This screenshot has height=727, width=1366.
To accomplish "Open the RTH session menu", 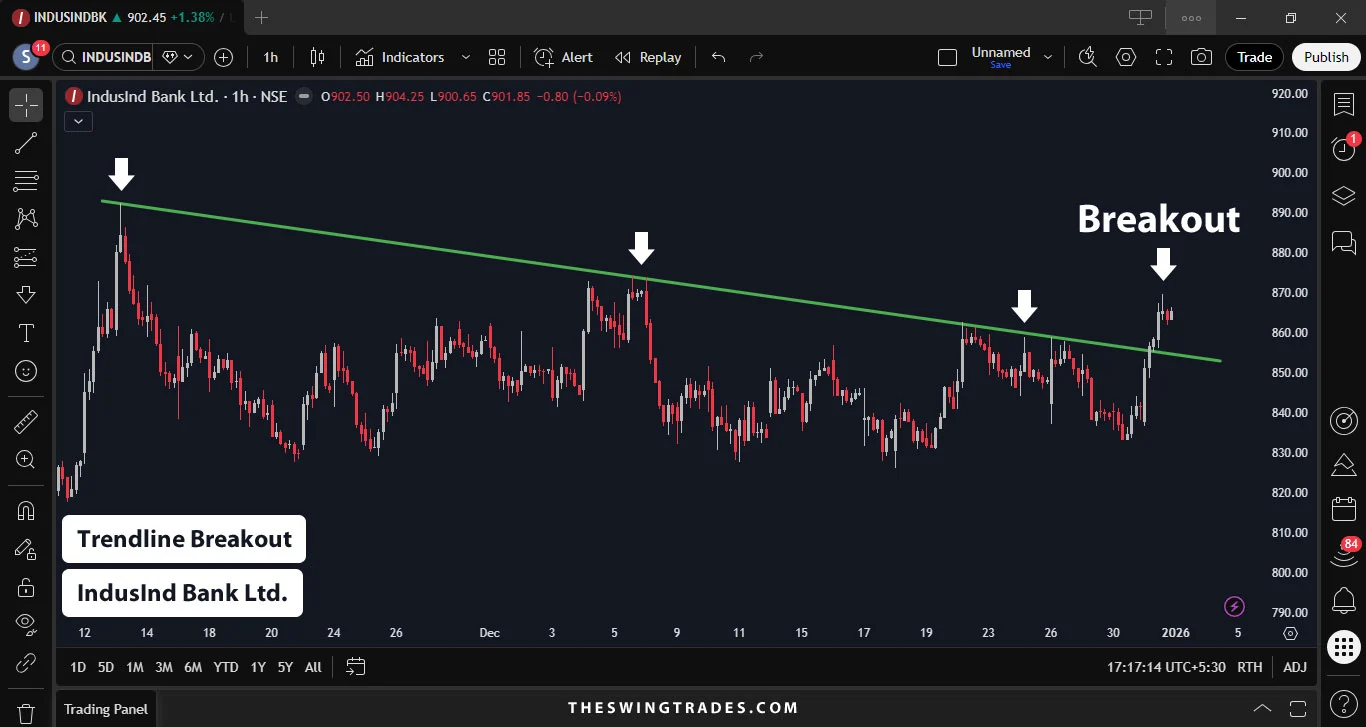I will pos(1249,667).
